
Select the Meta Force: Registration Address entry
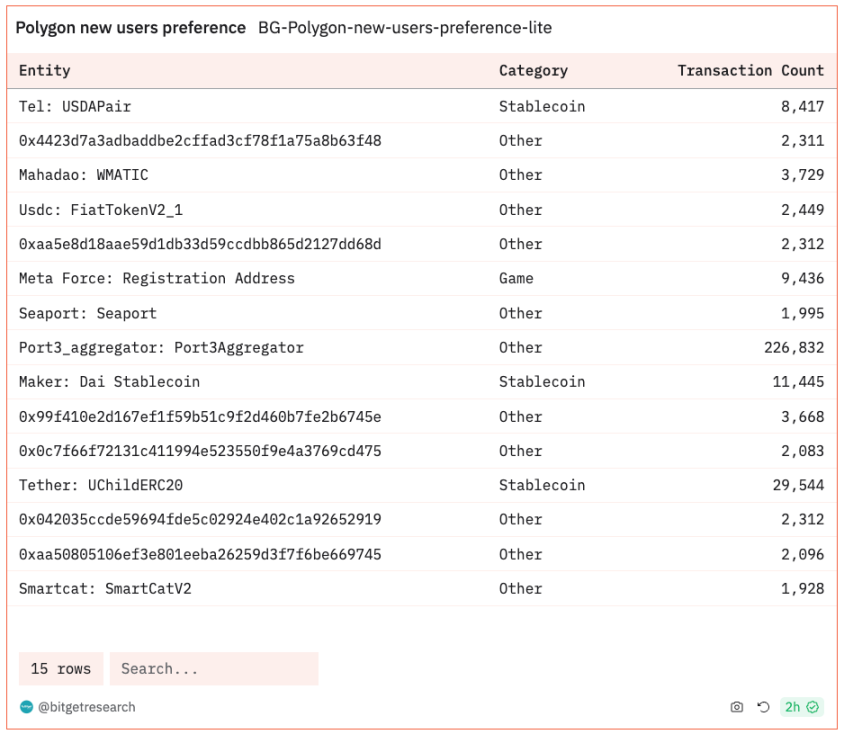pos(157,278)
